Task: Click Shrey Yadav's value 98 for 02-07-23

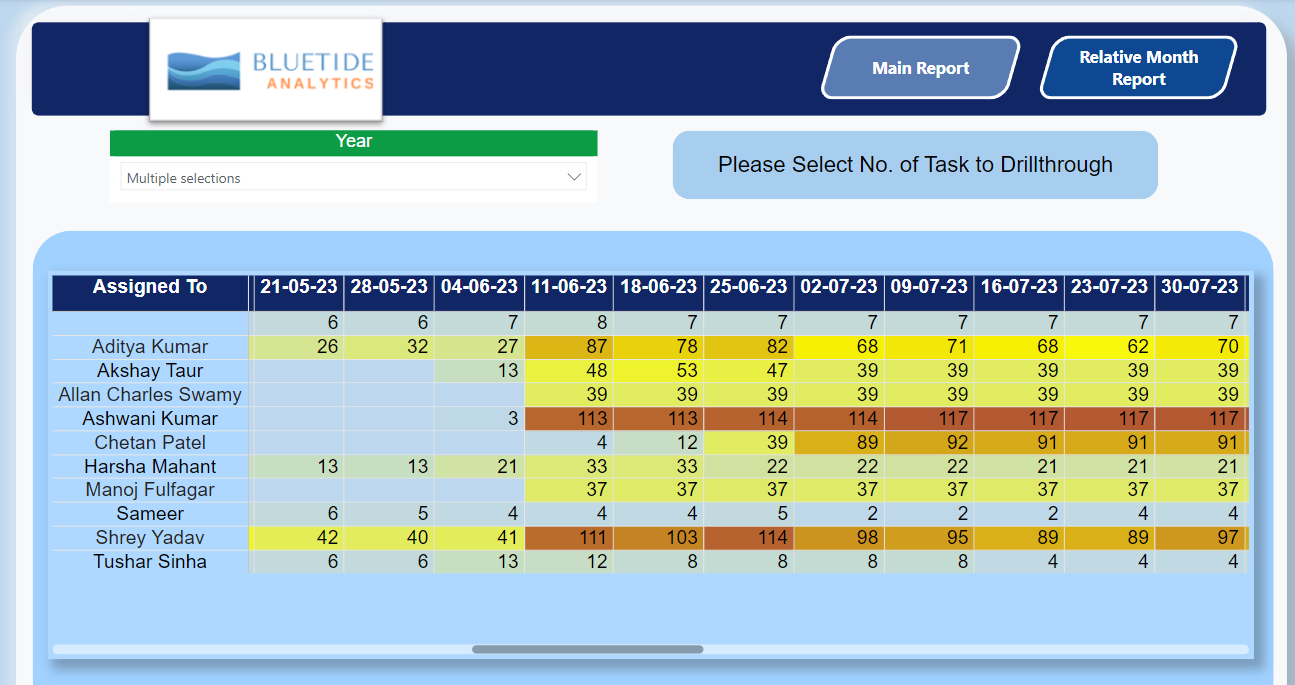Action: pyautogui.click(x=839, y=538)
